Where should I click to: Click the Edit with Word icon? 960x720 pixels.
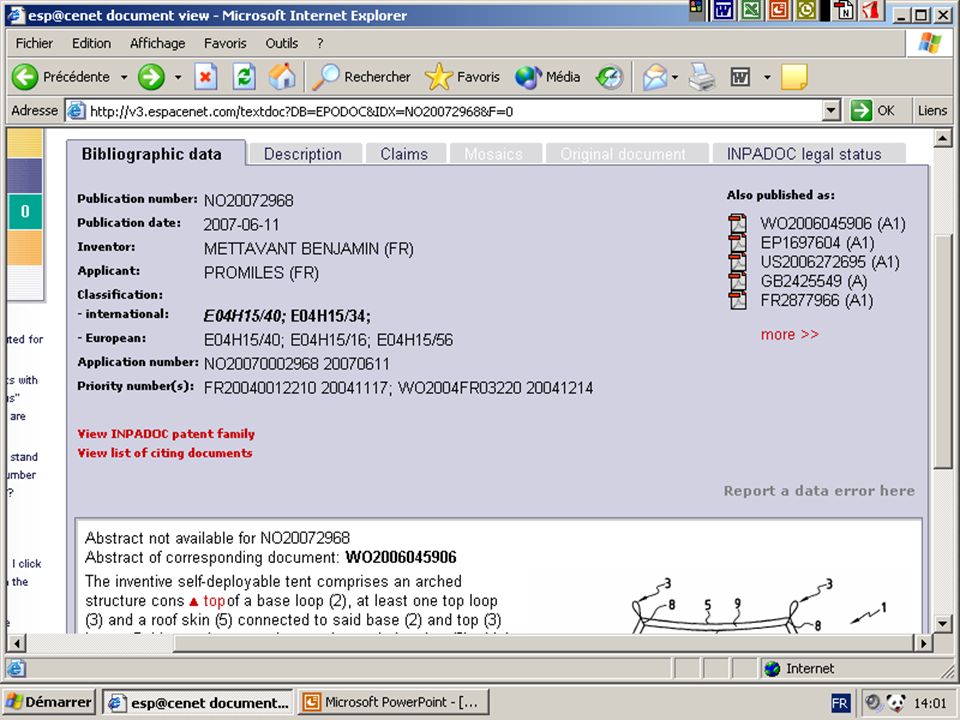point(740,77)
